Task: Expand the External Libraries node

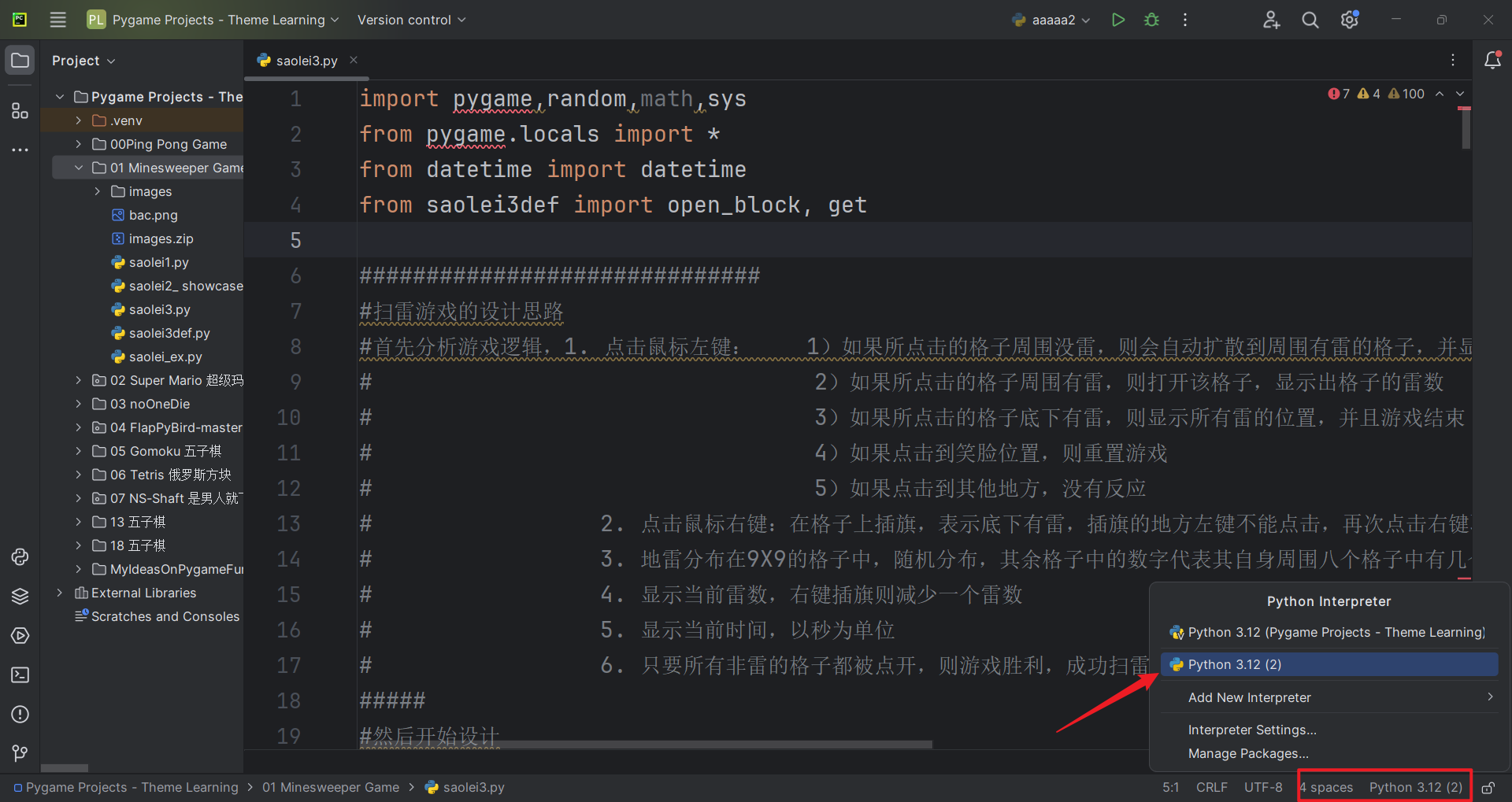Action: [x=60, y=593]
